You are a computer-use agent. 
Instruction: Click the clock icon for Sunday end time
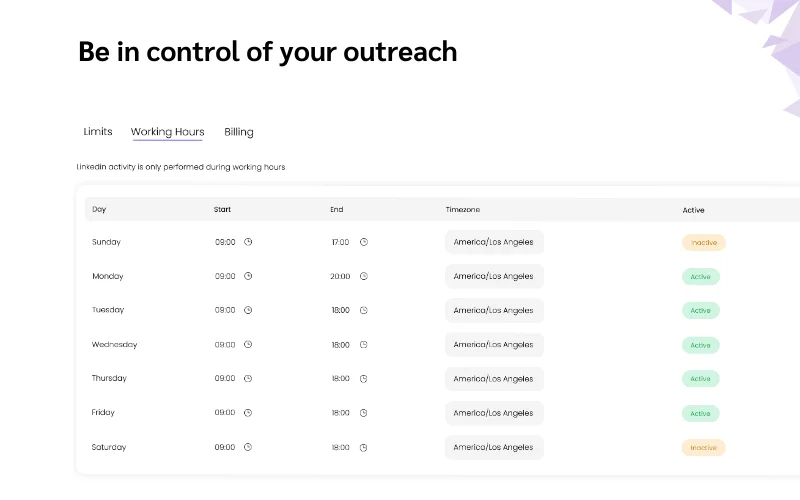pos(364,242)
